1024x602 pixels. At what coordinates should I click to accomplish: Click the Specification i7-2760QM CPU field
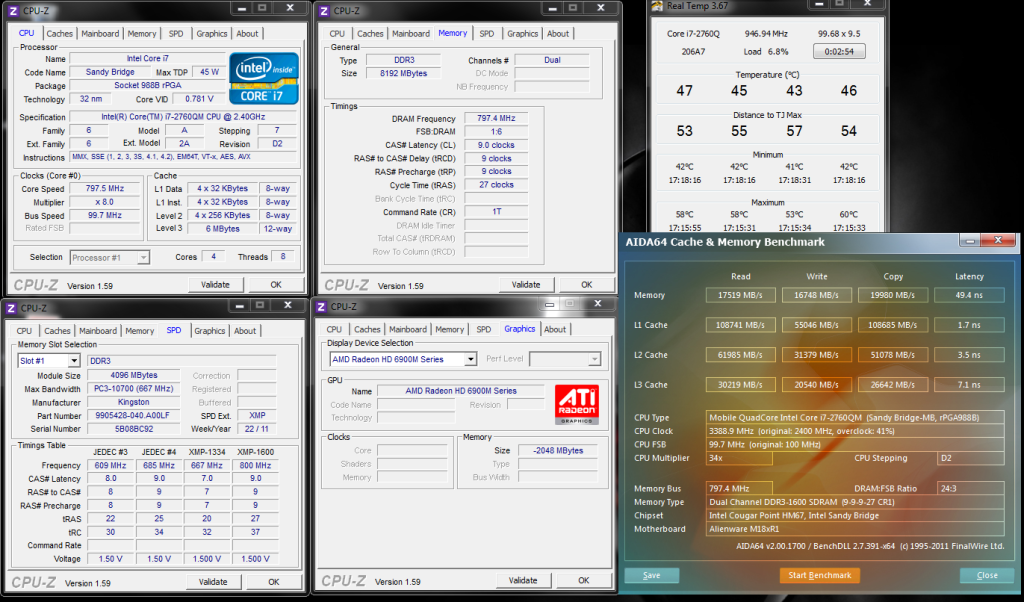[x=183, y=117]
